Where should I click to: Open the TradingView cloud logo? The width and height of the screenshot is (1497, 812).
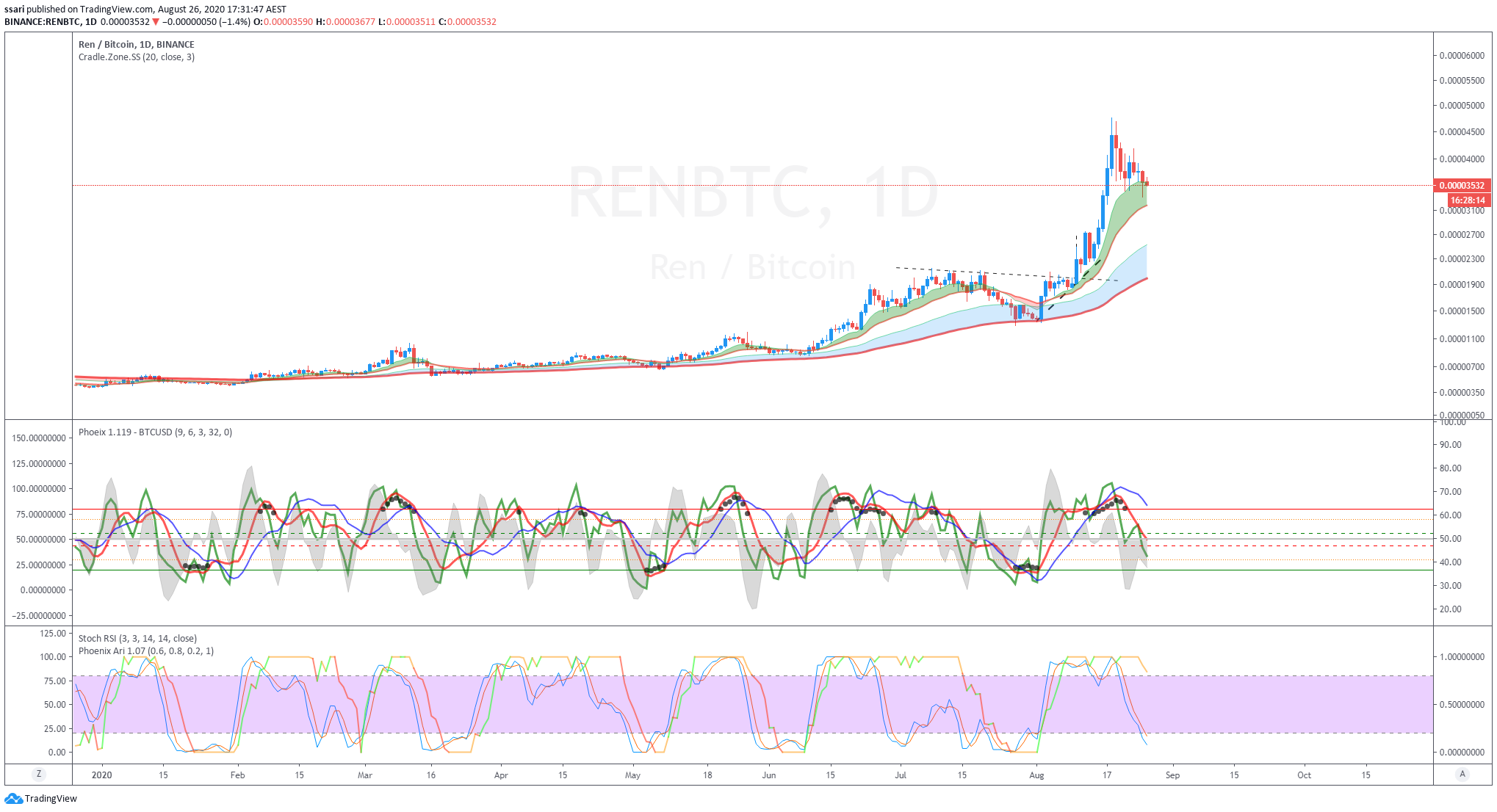13,799
